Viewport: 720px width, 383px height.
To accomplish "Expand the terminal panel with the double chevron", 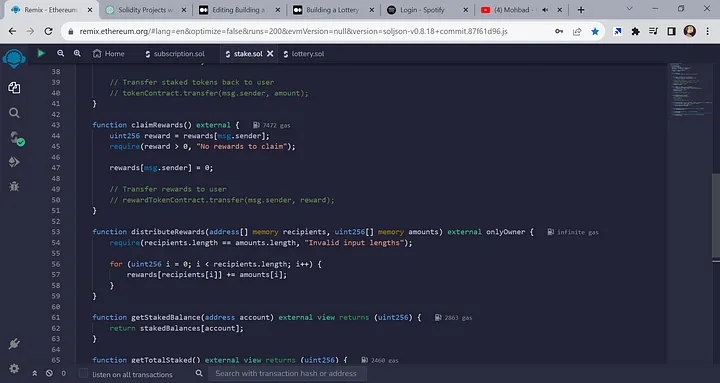I will (x=34, y=373).
